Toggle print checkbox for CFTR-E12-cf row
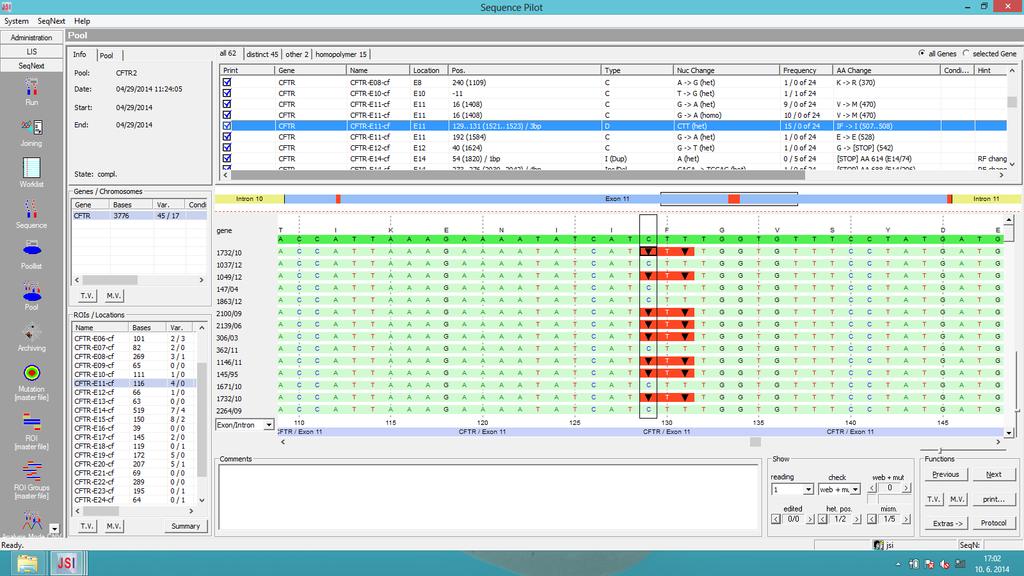The image size is (1024, 576). click(x=227, y=148)
